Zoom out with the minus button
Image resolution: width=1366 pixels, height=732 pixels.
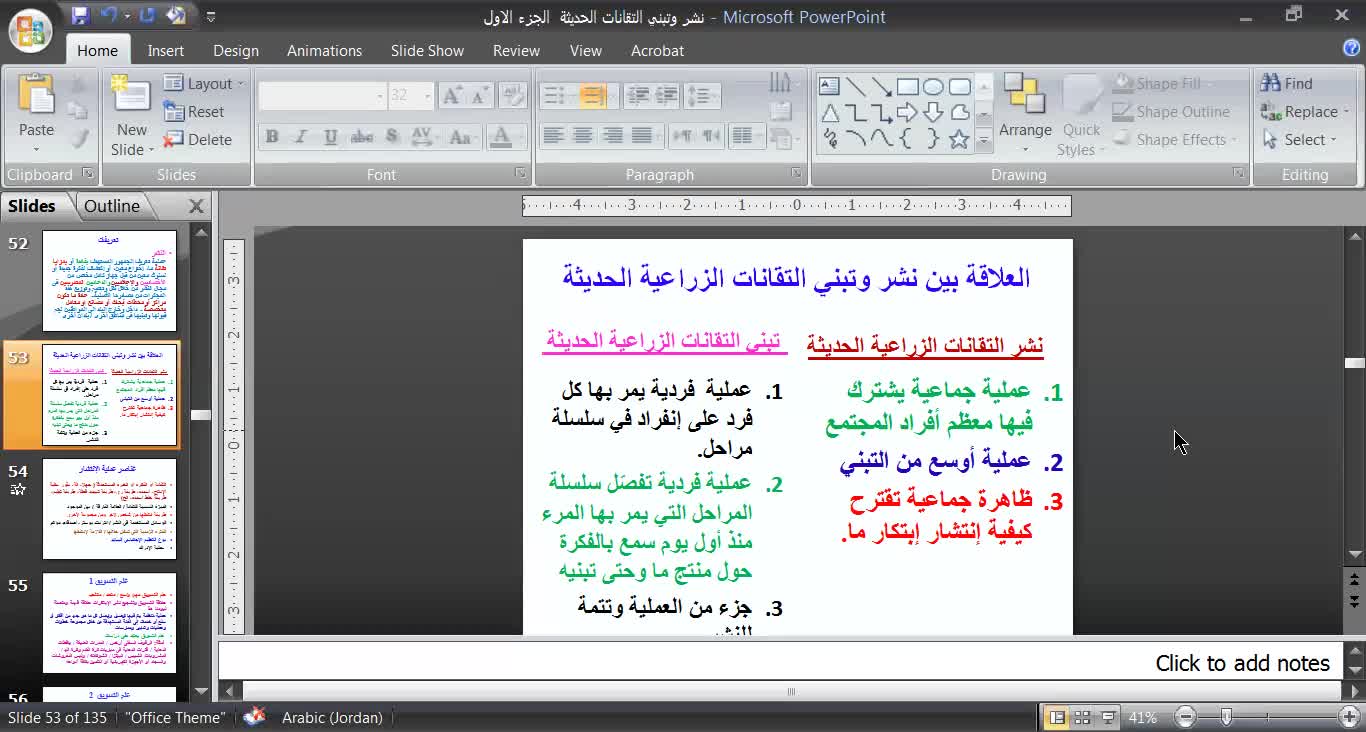pyautogui.click(x=1185, y=717)
